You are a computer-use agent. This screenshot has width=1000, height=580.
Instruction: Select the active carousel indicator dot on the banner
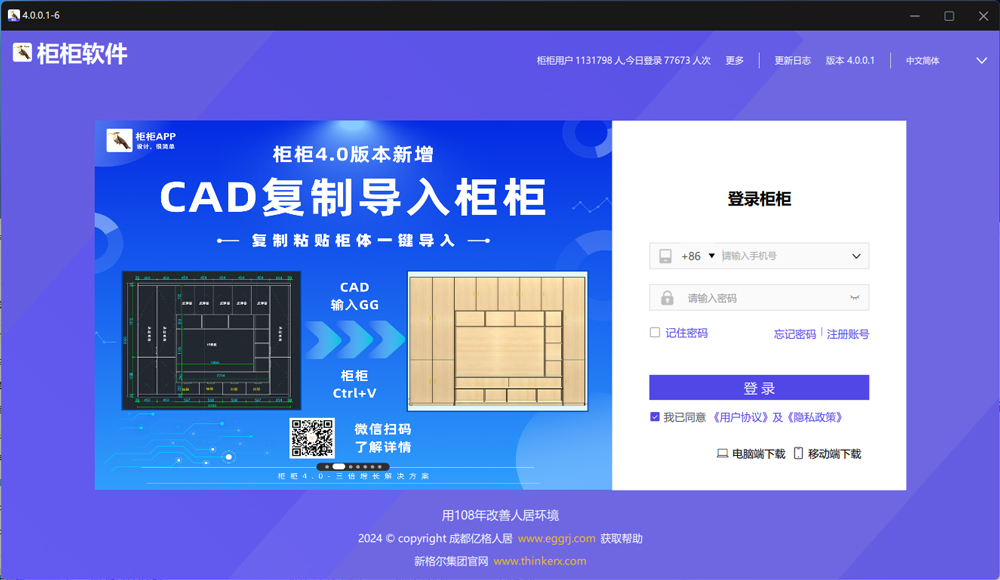[x=339, y=466]
